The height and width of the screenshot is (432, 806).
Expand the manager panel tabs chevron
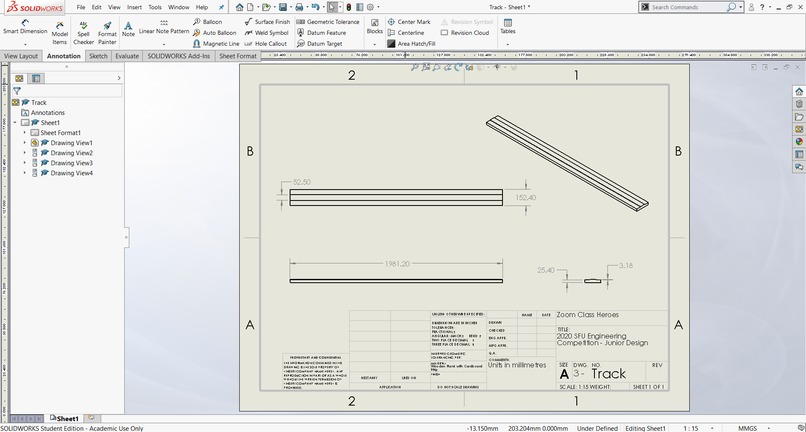point(119,78)
